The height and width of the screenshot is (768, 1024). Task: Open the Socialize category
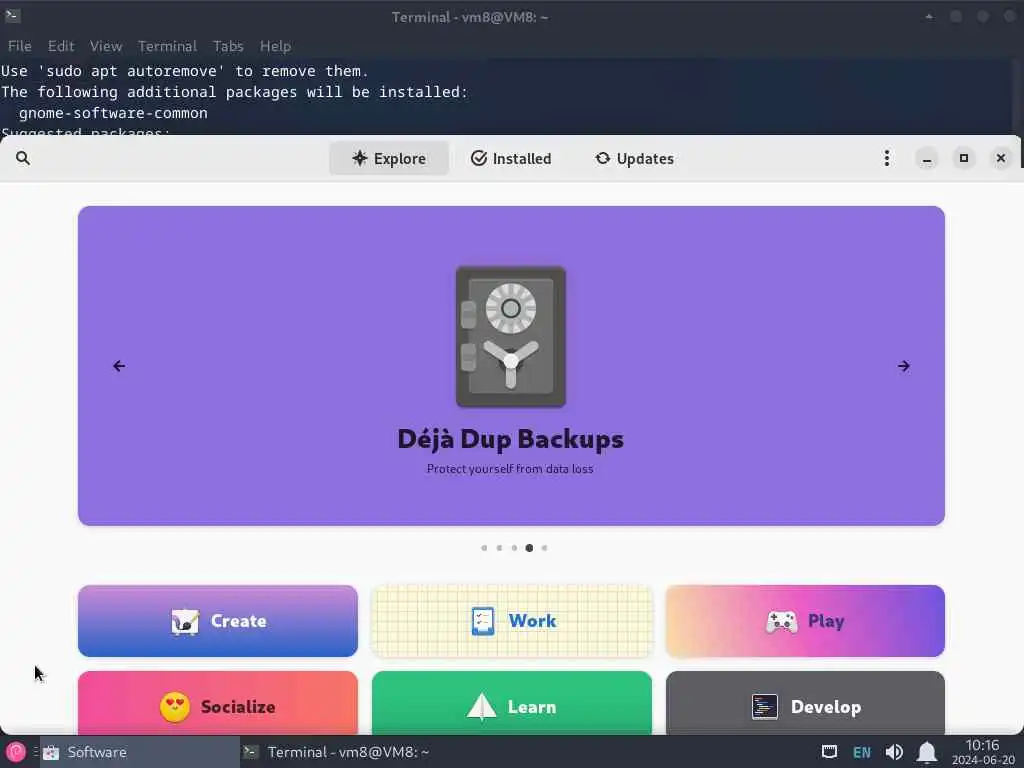tap(217, 703)
